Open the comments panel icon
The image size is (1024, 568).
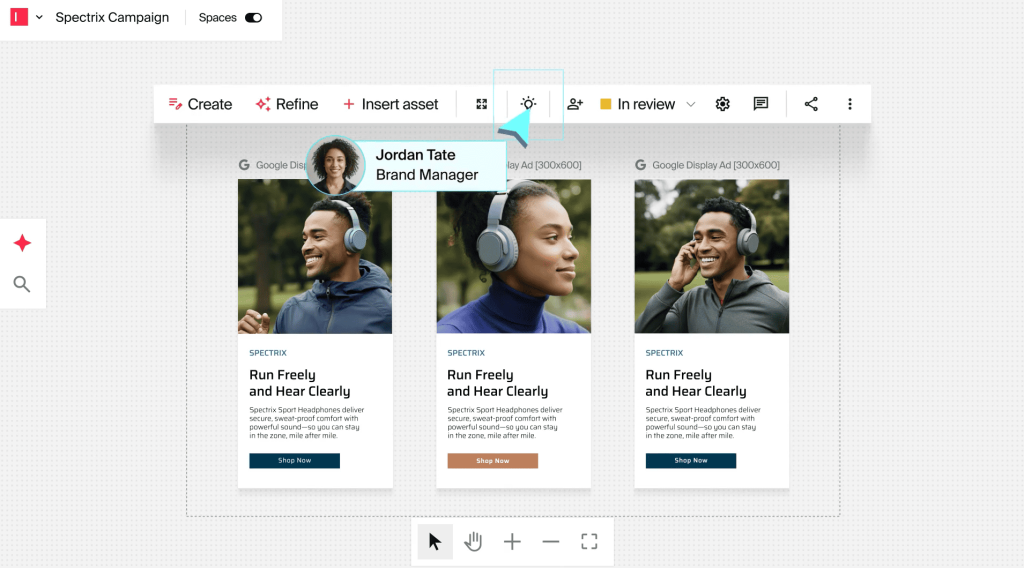(761, 104)
